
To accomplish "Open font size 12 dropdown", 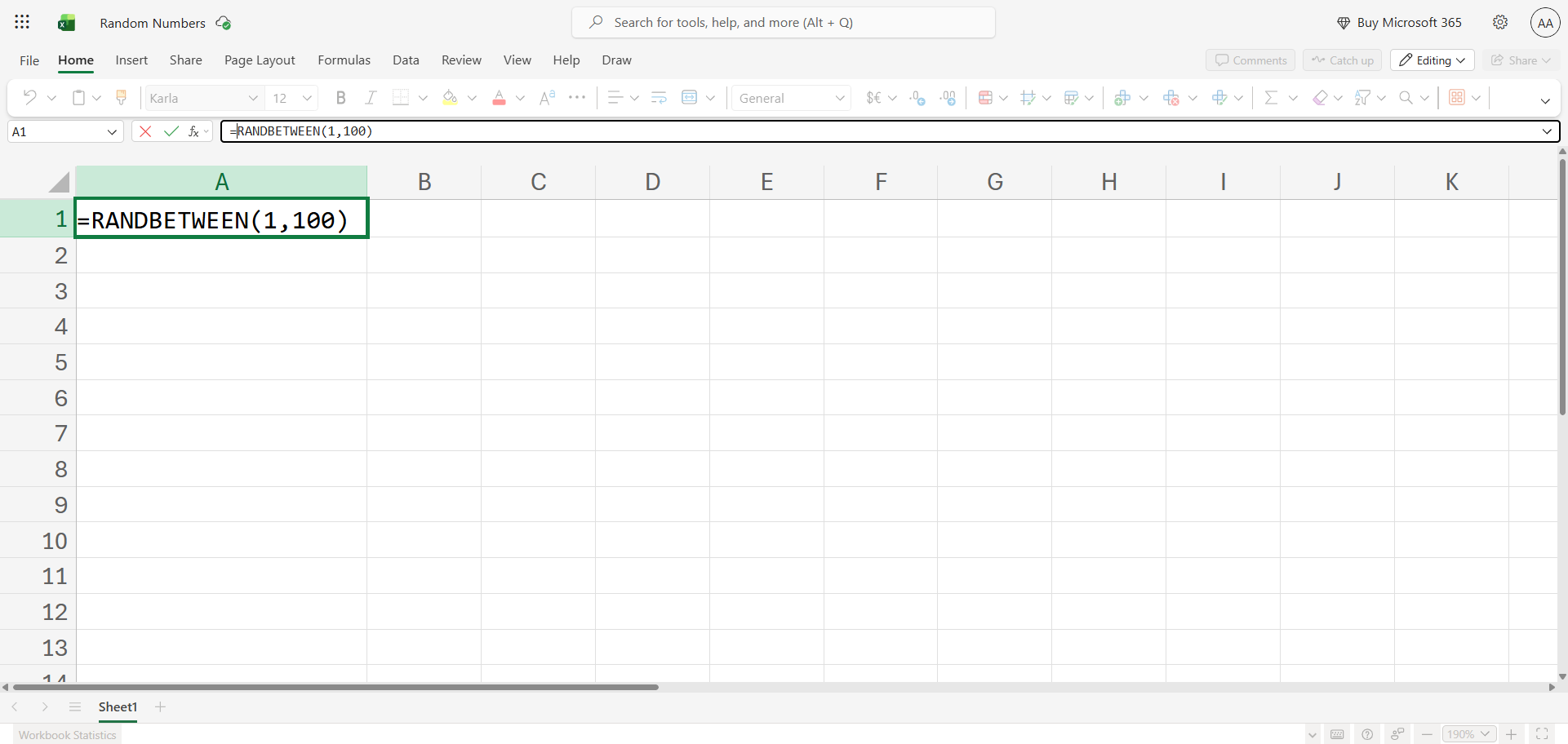I will pos(307,98).
